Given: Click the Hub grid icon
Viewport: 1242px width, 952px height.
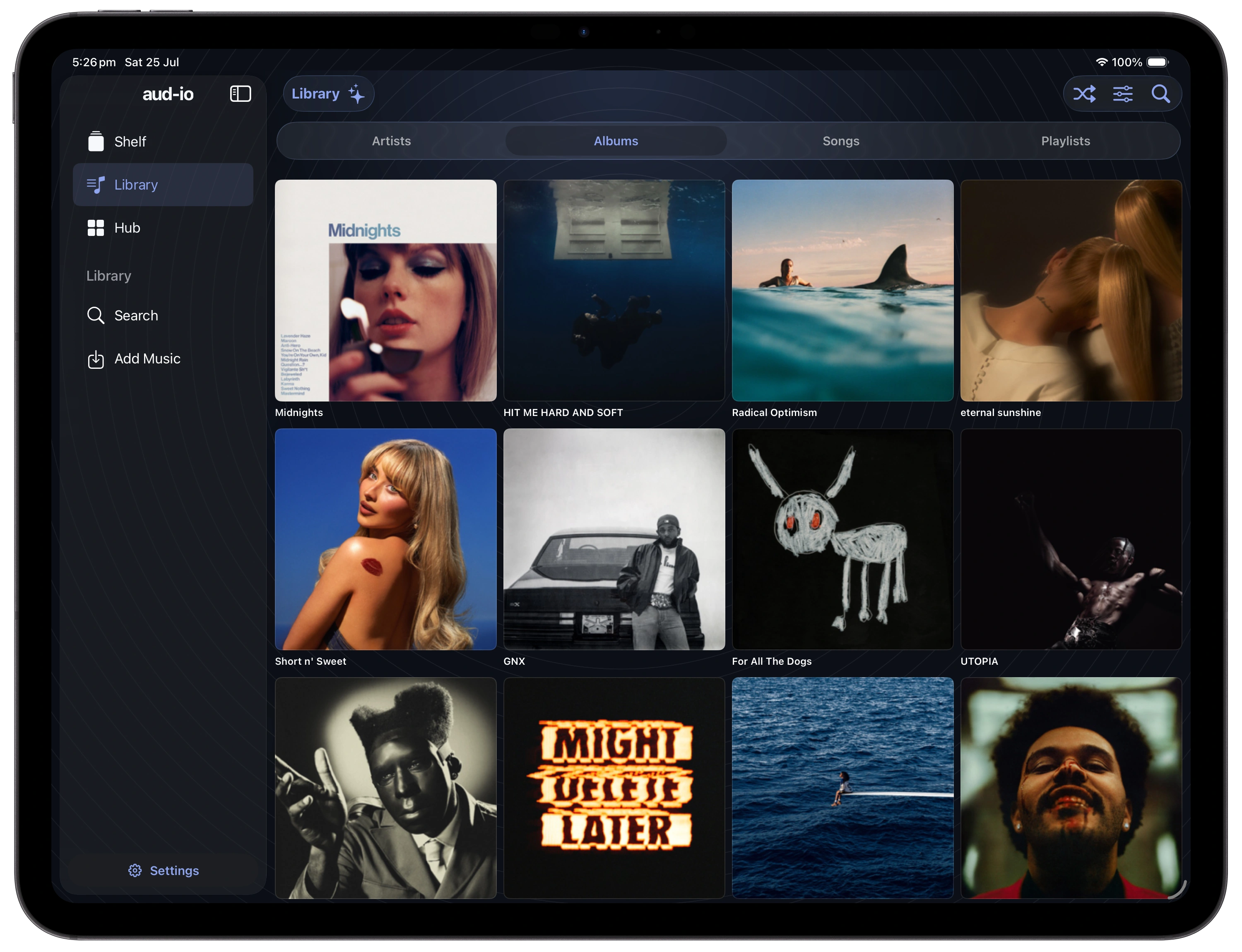Looking at the screenshot, I should click(96, 228).
